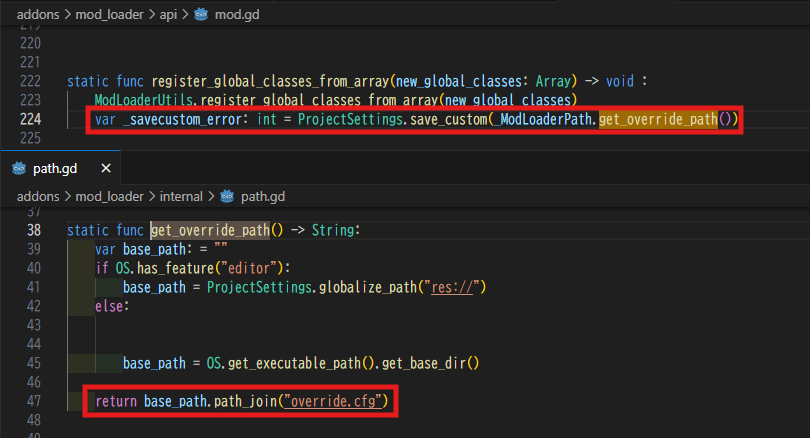Click the "override.cfg" underlined string
The height and width of the screenshot is (438, 810).
coord(333,401)
